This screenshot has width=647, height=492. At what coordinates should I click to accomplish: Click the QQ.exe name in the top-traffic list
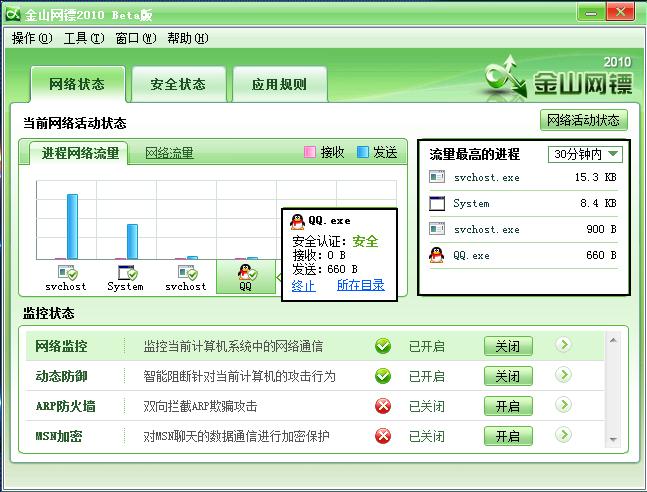471,255
